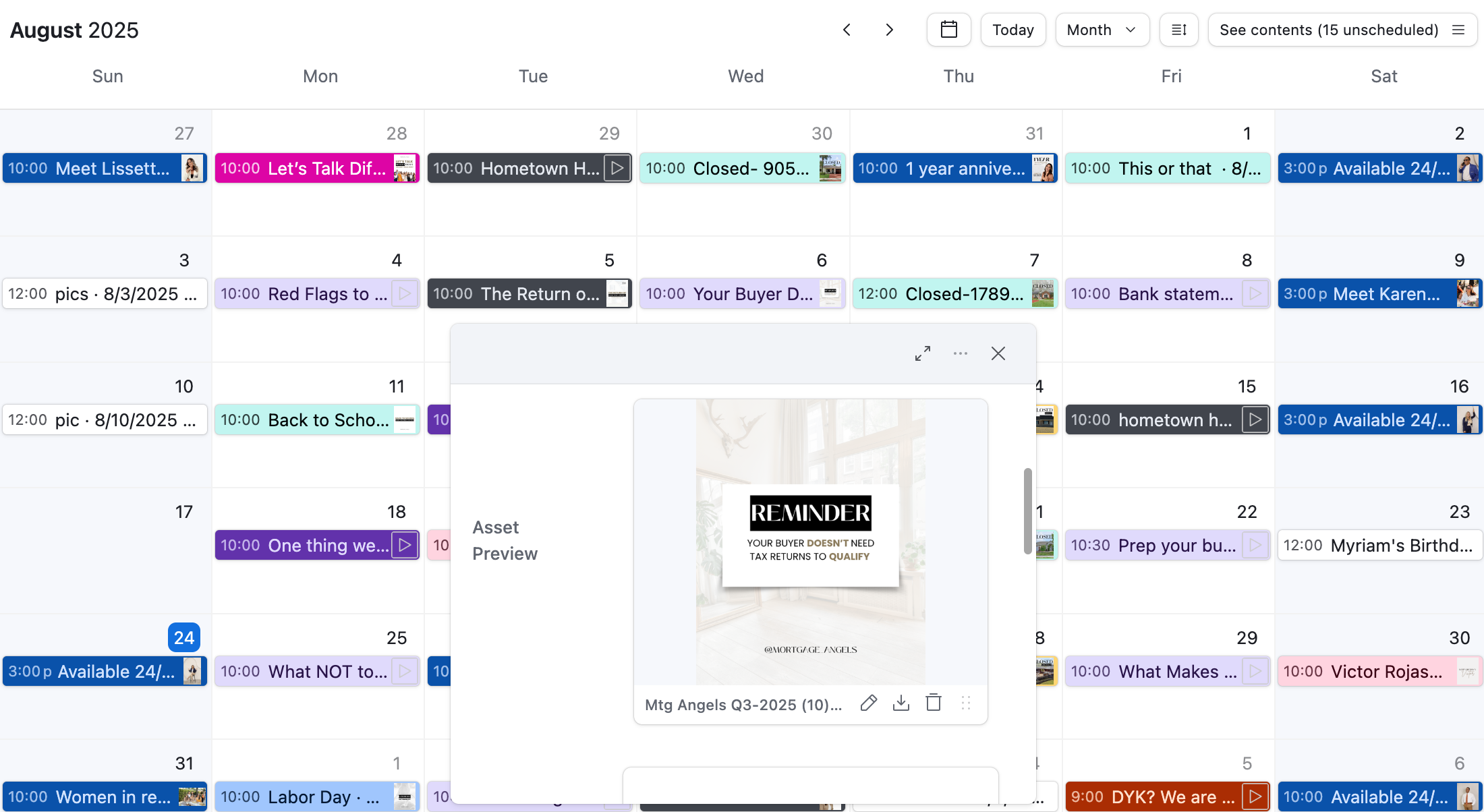
Task: Close the asset preview popup
Action: click(998, 353)
